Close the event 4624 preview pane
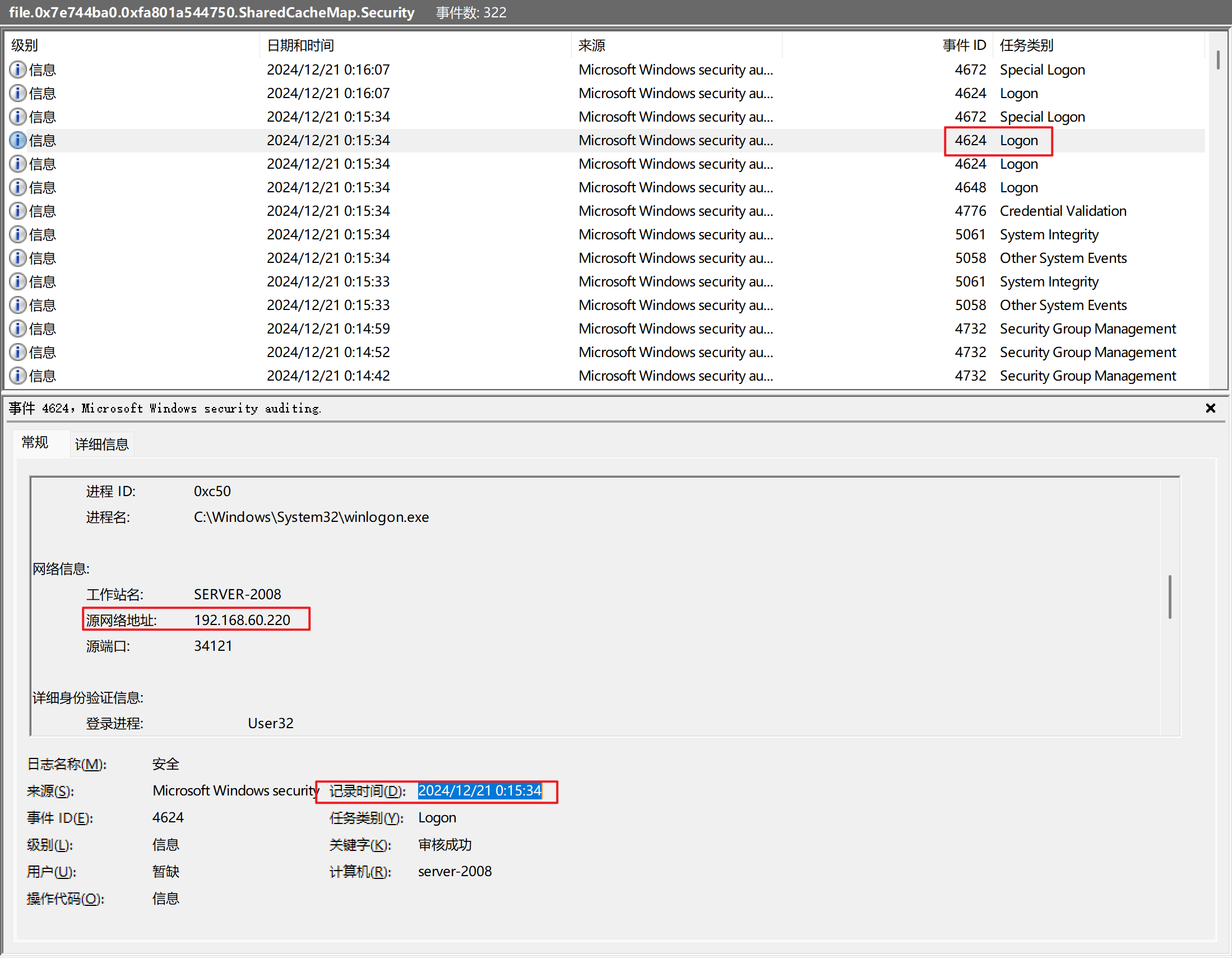1232x958 pixels. pyautogui.click(x=1210, y=408)
